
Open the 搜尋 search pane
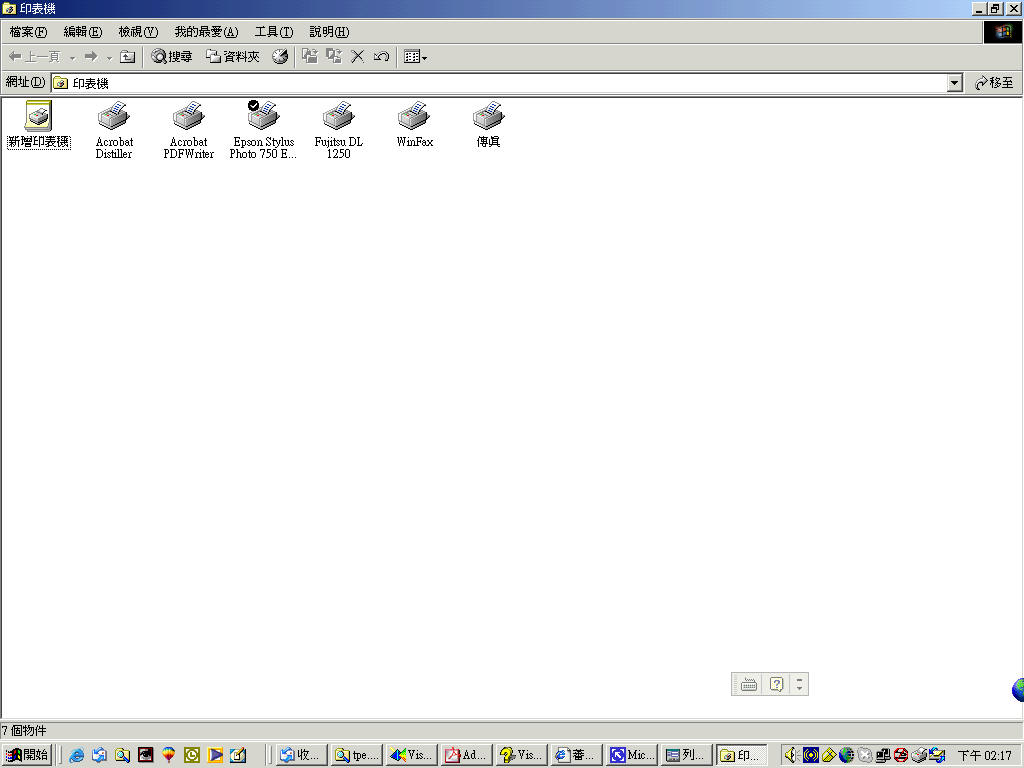(x=172, y=57)
